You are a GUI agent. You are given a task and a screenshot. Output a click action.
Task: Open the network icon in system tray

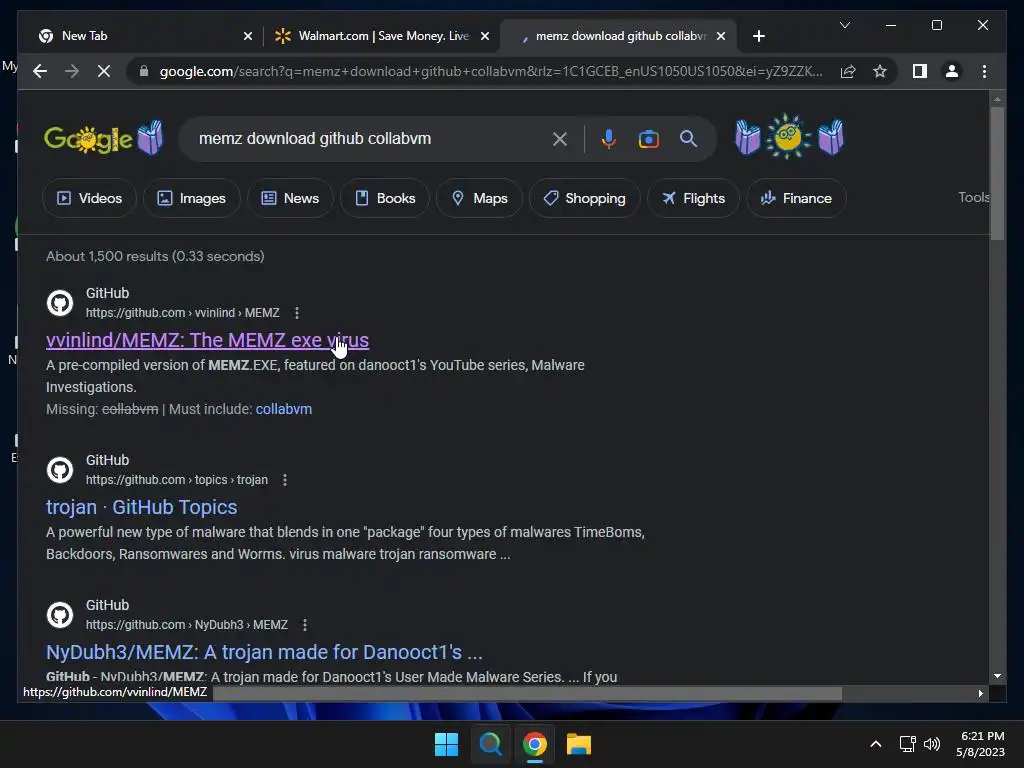[907, 744]
